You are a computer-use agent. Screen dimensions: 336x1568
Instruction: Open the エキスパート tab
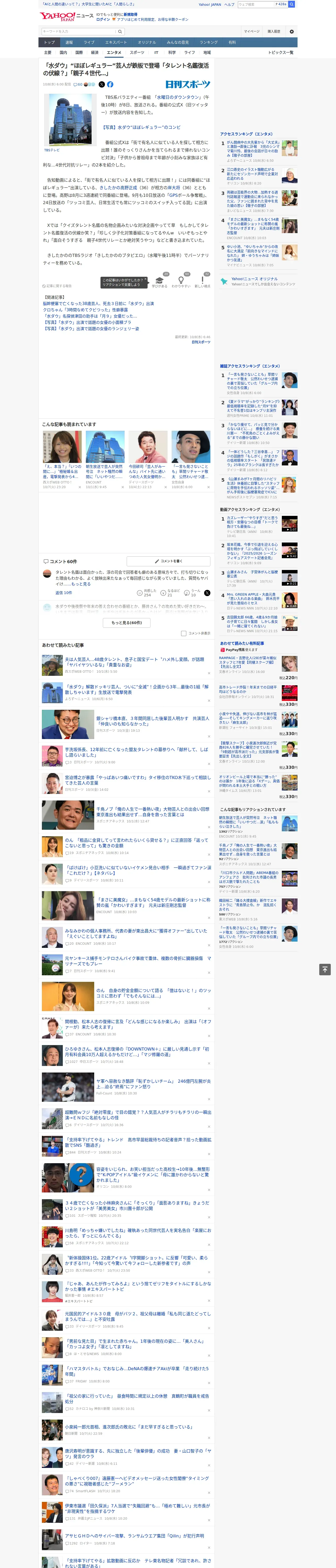116,42
